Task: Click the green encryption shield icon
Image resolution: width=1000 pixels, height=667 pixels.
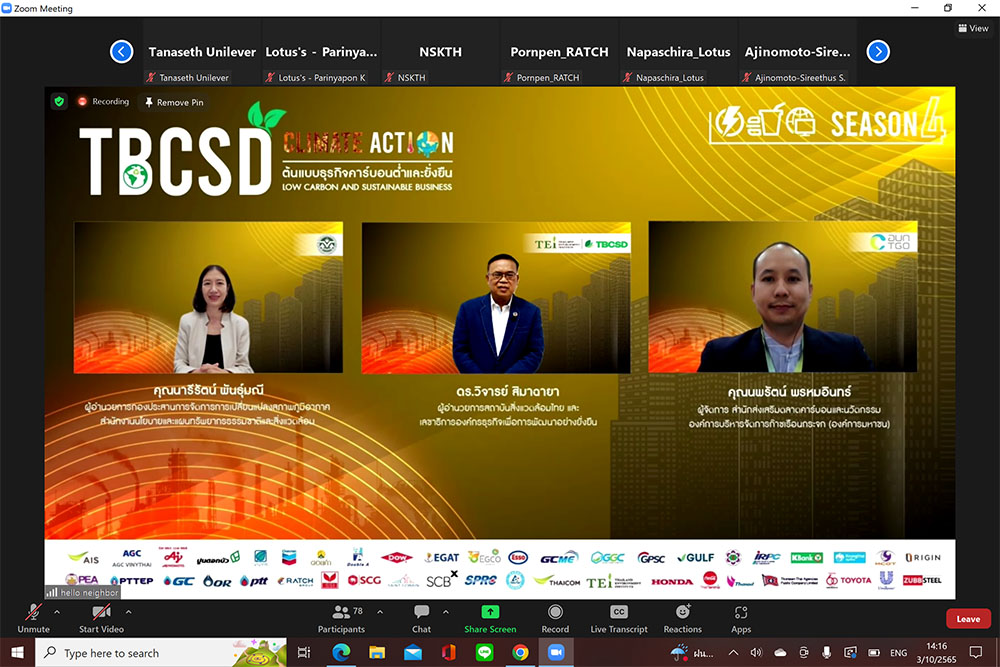Action: tap(59, 101)
